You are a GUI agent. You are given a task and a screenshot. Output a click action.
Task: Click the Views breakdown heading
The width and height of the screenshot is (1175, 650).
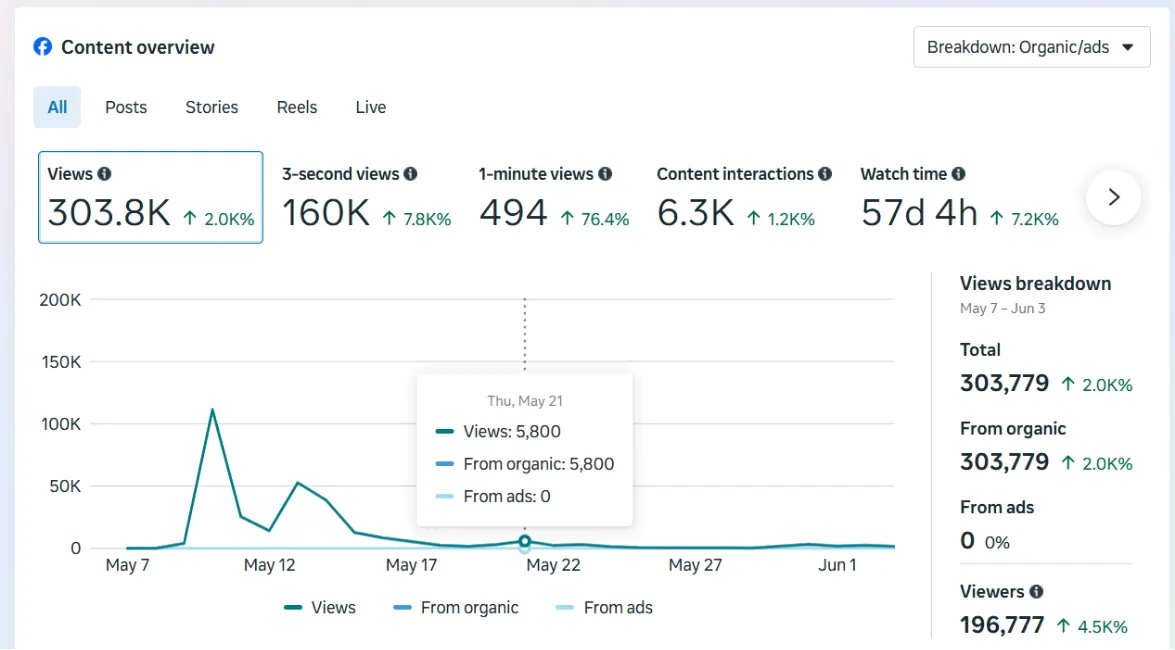click(1036, 283)
